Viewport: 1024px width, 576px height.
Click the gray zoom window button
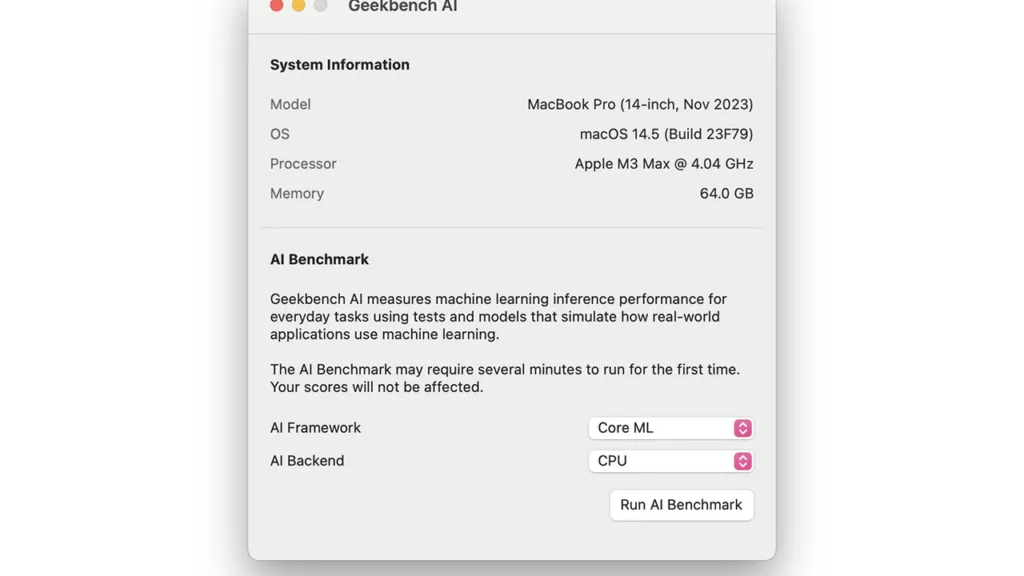(320, 5)
